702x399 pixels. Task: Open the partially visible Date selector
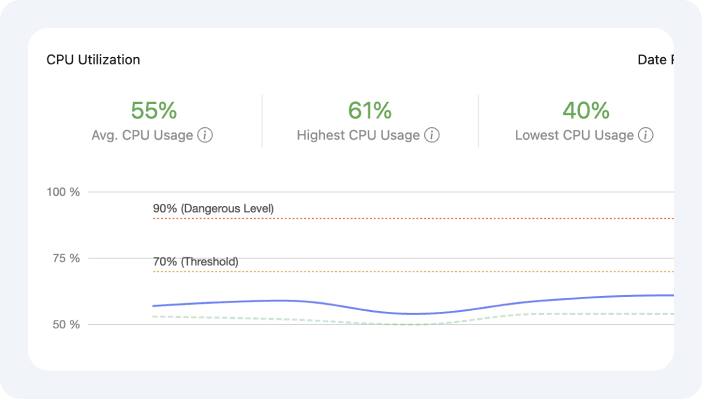coord(655,60)
